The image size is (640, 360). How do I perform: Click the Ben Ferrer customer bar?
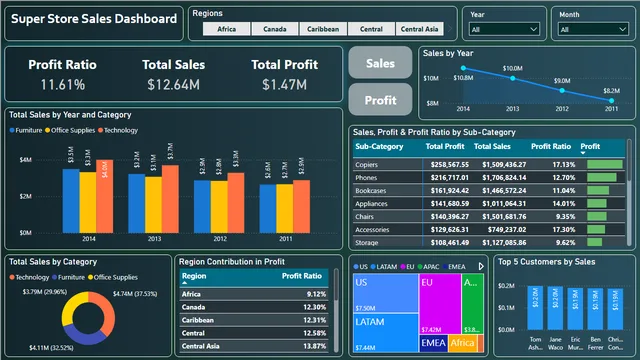[595, 309]
